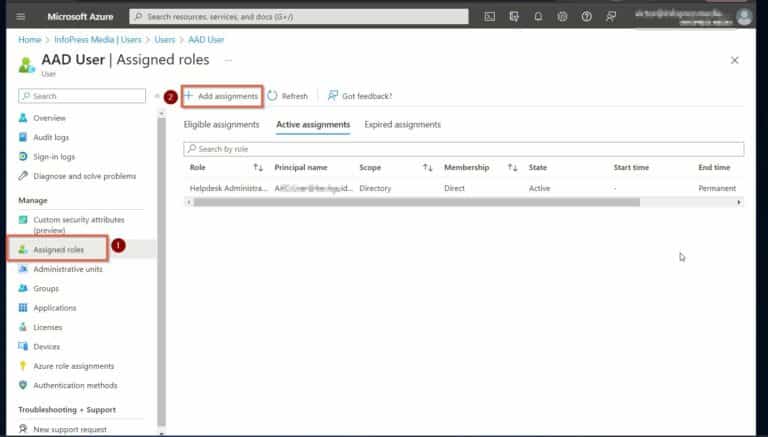This screenshot has height=437, width=768.
Task: Open Authentication methods
Action: coord(75,386)
